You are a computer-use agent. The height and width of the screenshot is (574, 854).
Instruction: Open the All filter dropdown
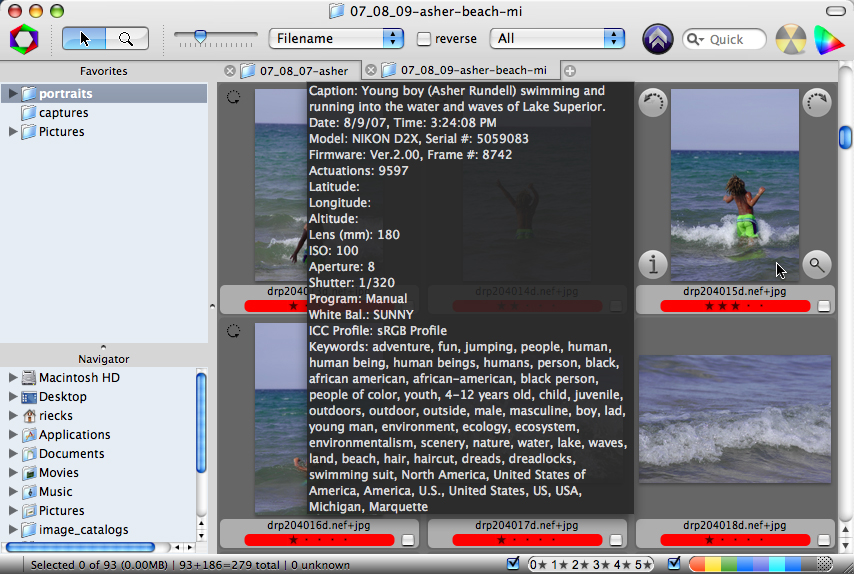pyautogui.click(x=557, y=39)
